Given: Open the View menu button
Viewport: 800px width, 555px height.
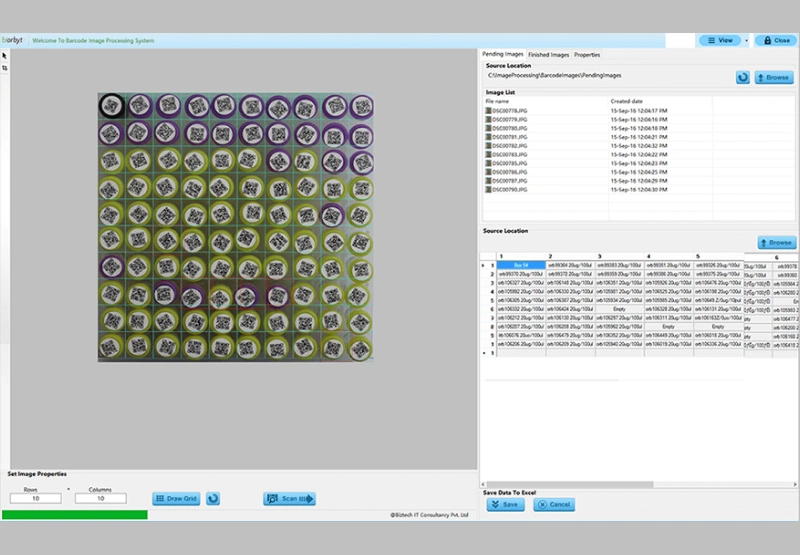Looking at the screenshot, I should [720, 40].
